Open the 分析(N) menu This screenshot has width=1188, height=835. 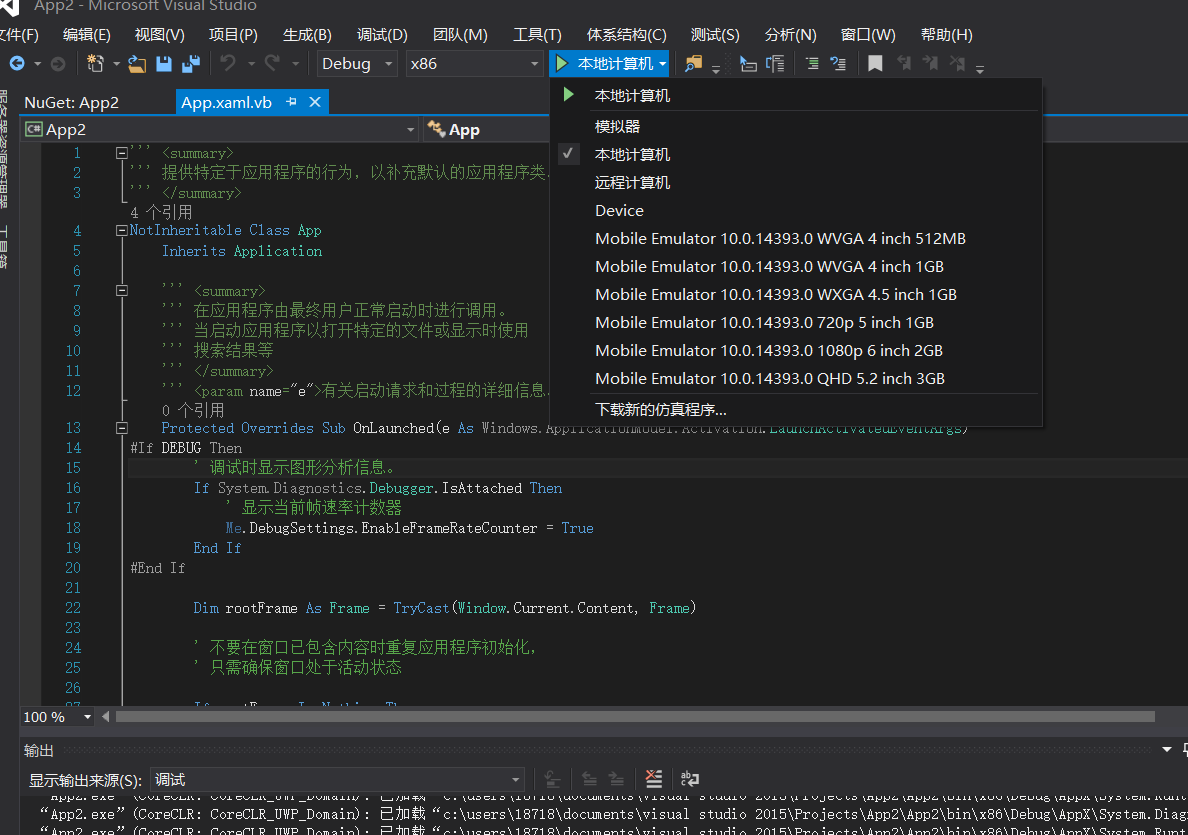pos(790,35)
